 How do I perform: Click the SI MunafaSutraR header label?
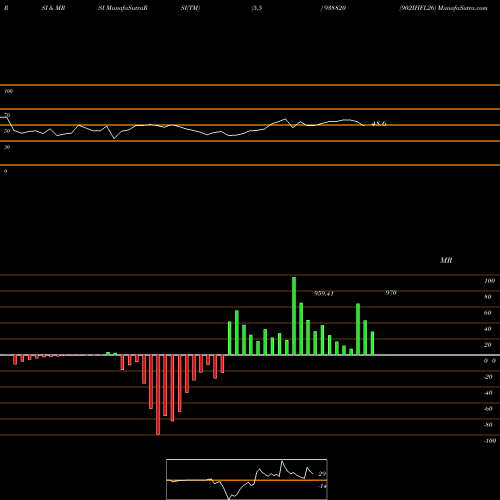[x=123, y=8]
